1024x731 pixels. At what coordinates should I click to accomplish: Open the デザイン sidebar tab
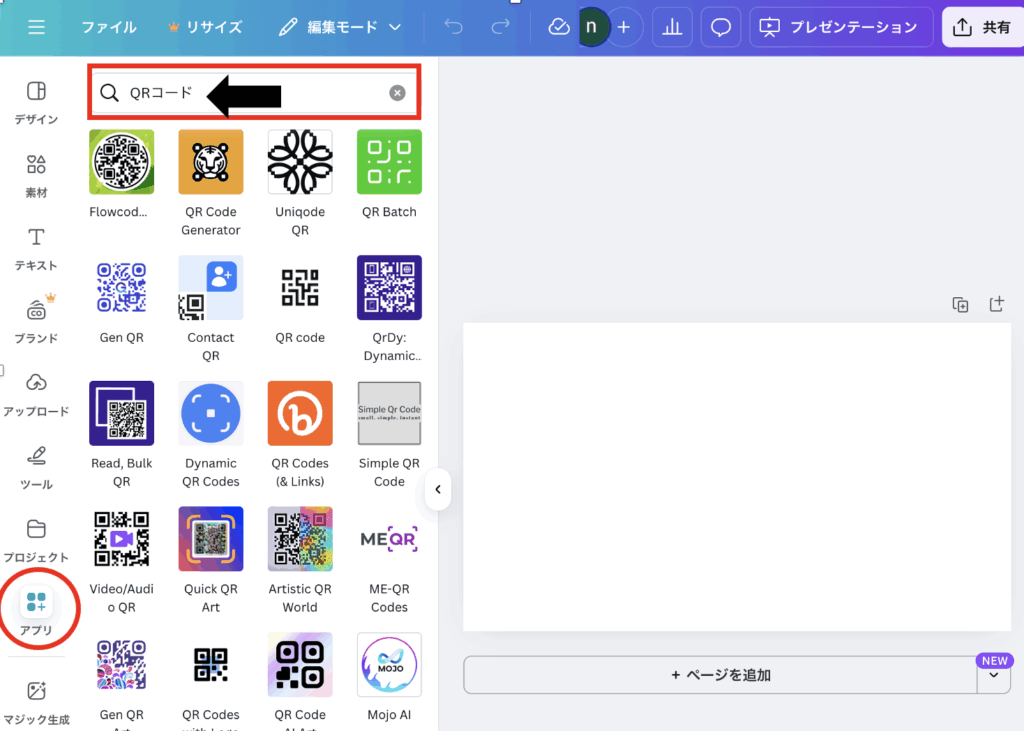coord(37,102)
